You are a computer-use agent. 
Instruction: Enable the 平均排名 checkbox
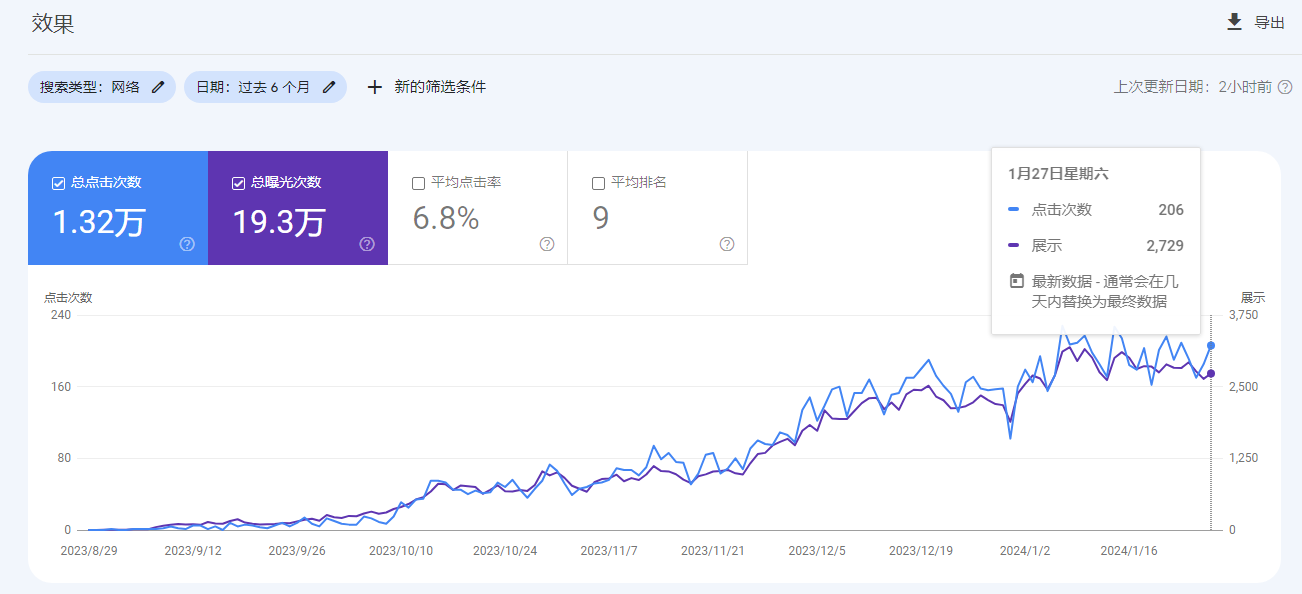pos(598,183)
